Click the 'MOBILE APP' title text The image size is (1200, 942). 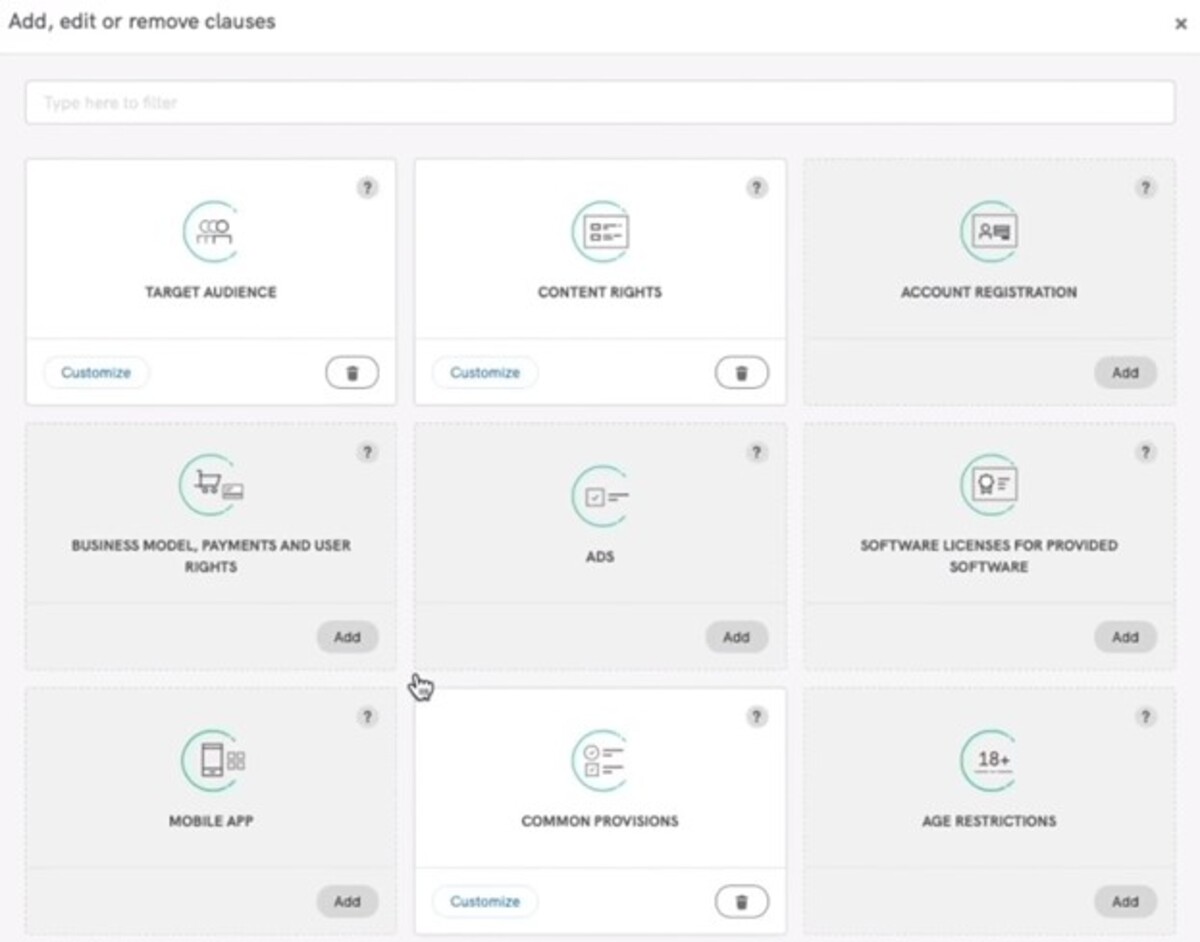(x=211, y=821)
